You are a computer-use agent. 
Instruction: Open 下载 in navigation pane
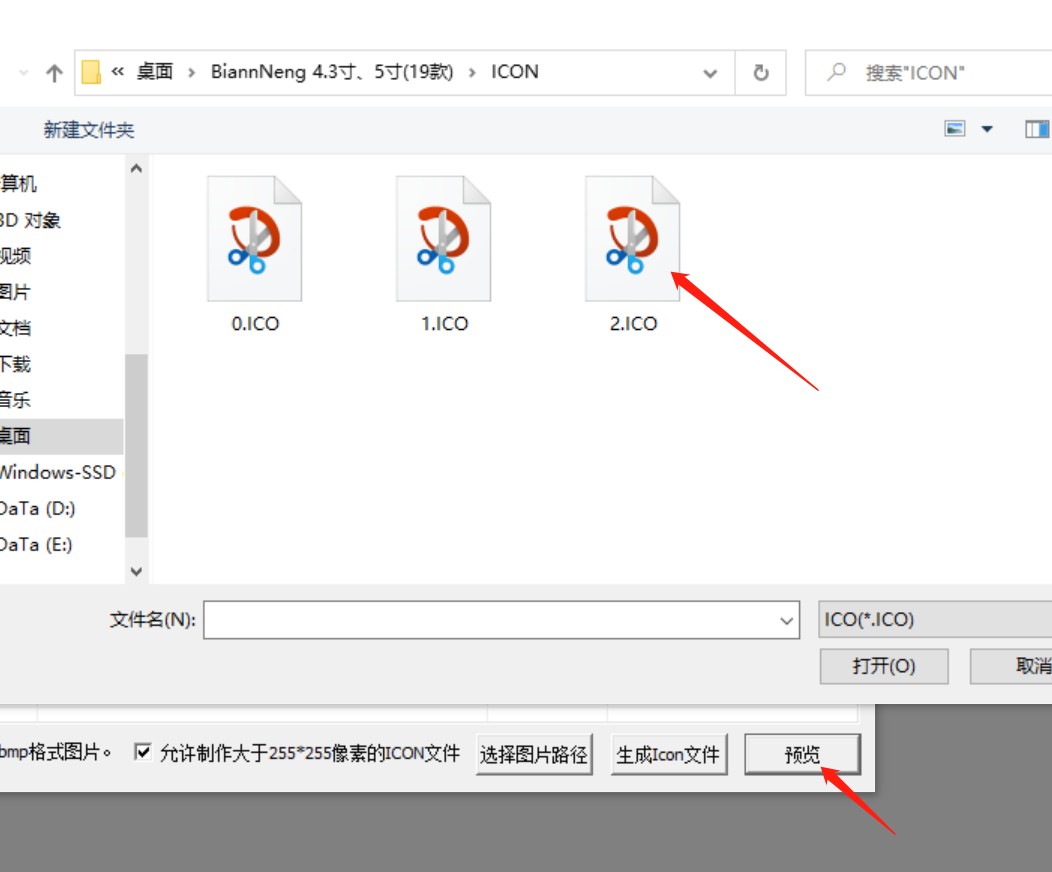click(15, 364)
